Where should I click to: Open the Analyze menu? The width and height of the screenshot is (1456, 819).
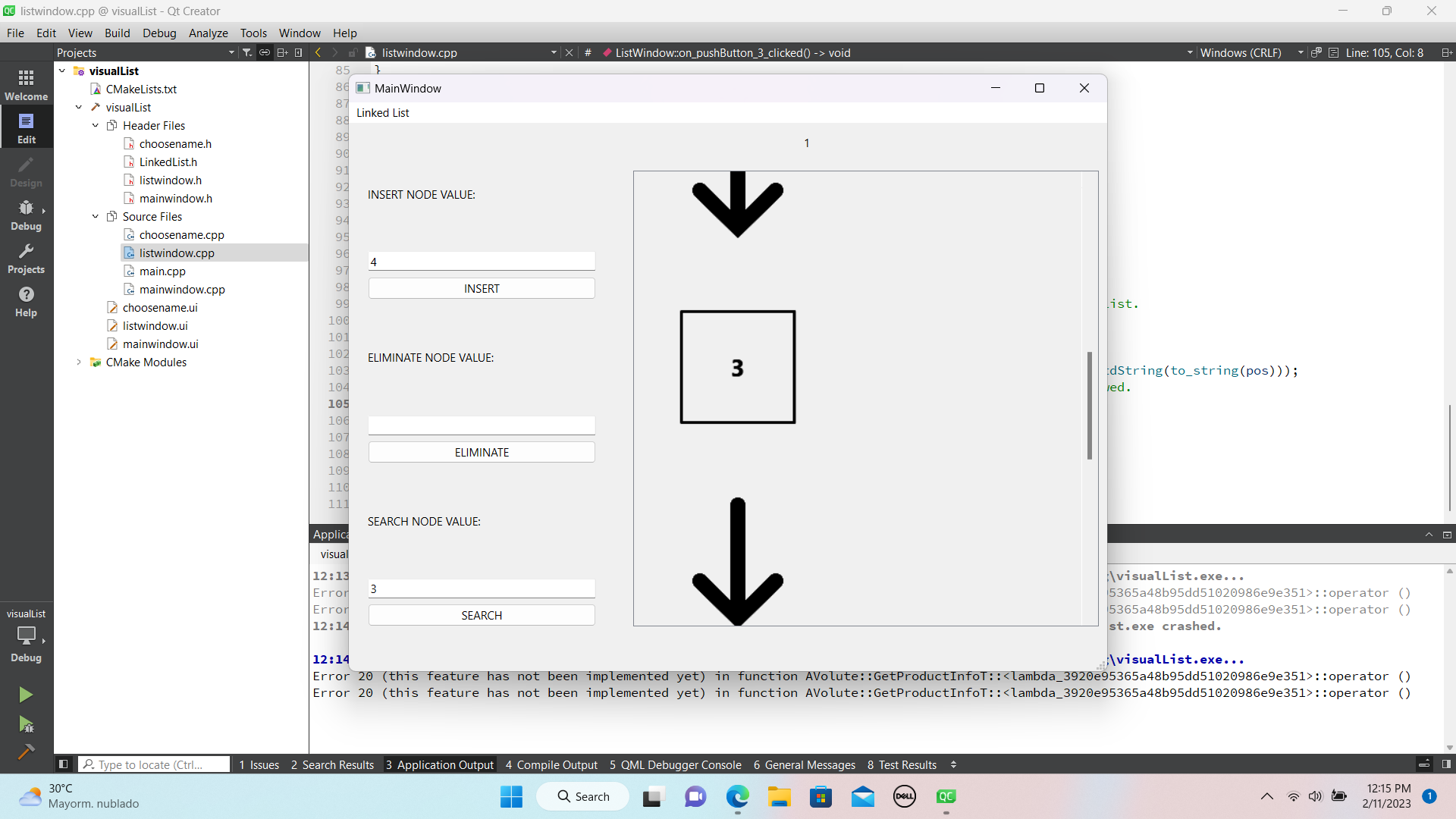(208, 33)
